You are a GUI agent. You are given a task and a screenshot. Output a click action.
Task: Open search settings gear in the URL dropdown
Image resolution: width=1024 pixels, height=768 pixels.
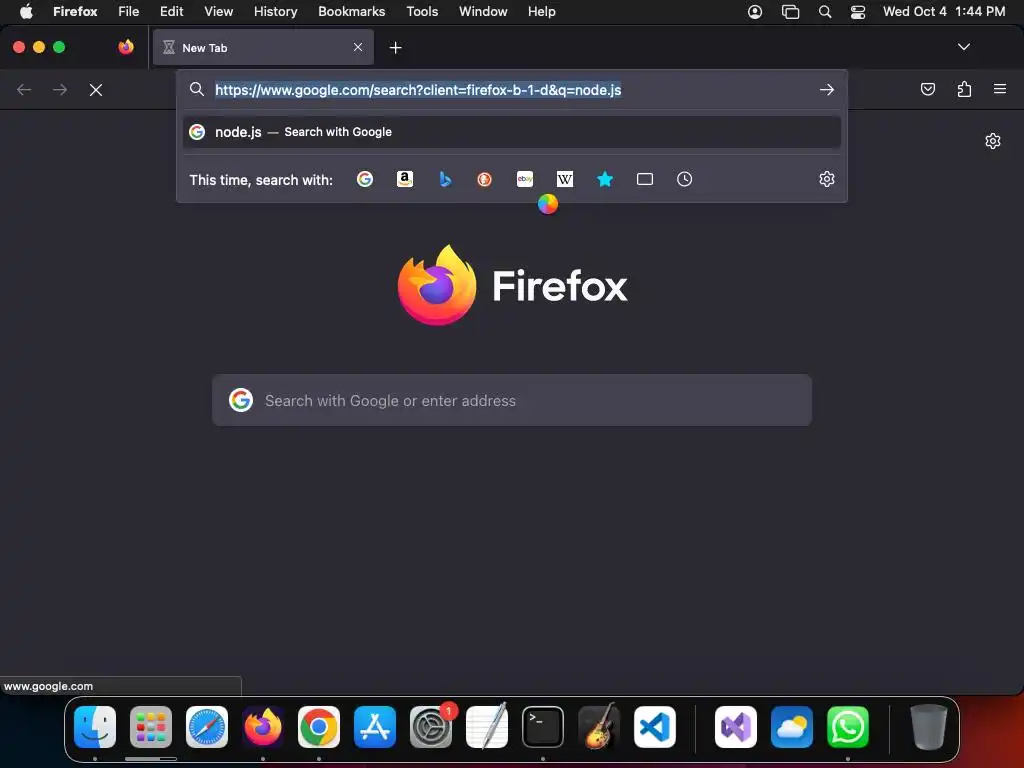point(827,179)
